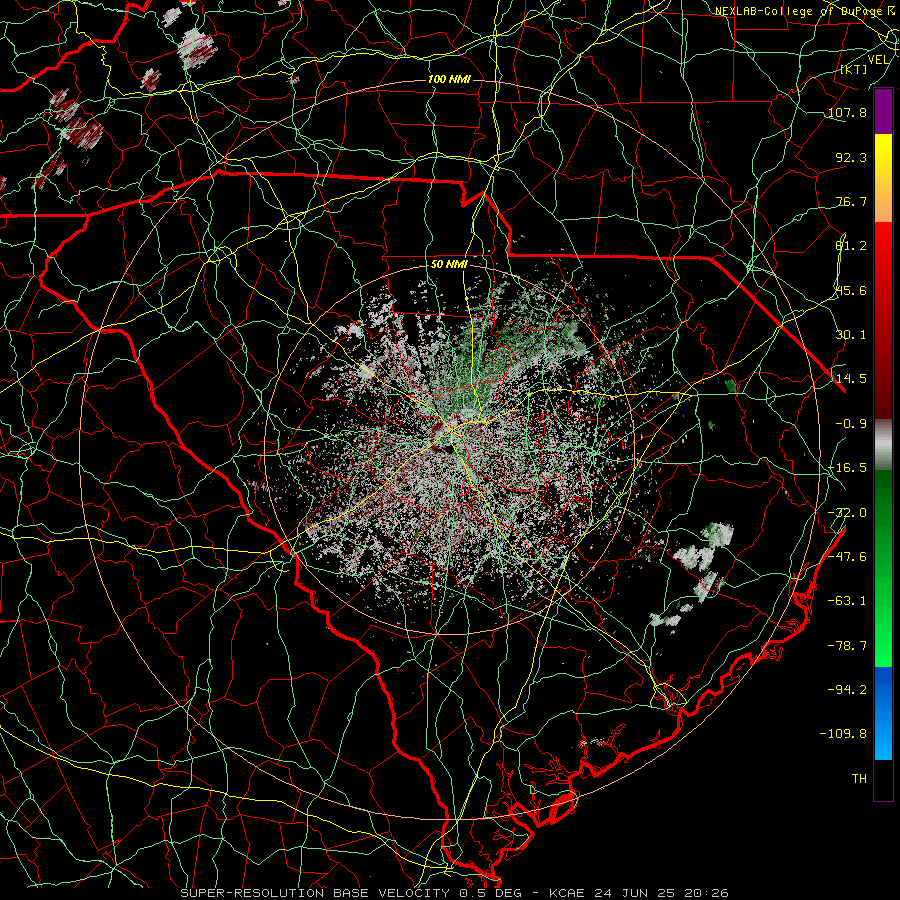900x900 pixels.
Task: Click the -78.7 legend value
Action: point(847,646)
